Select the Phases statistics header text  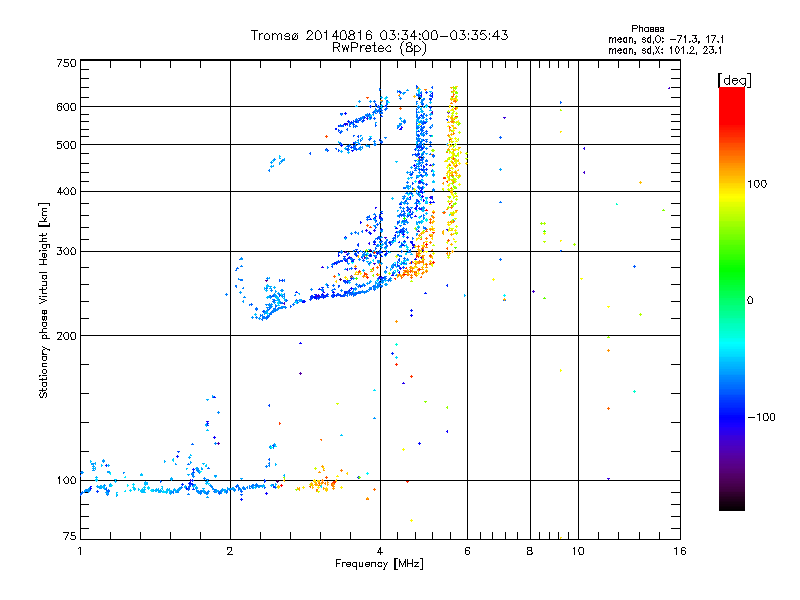[x=647, y=29]
